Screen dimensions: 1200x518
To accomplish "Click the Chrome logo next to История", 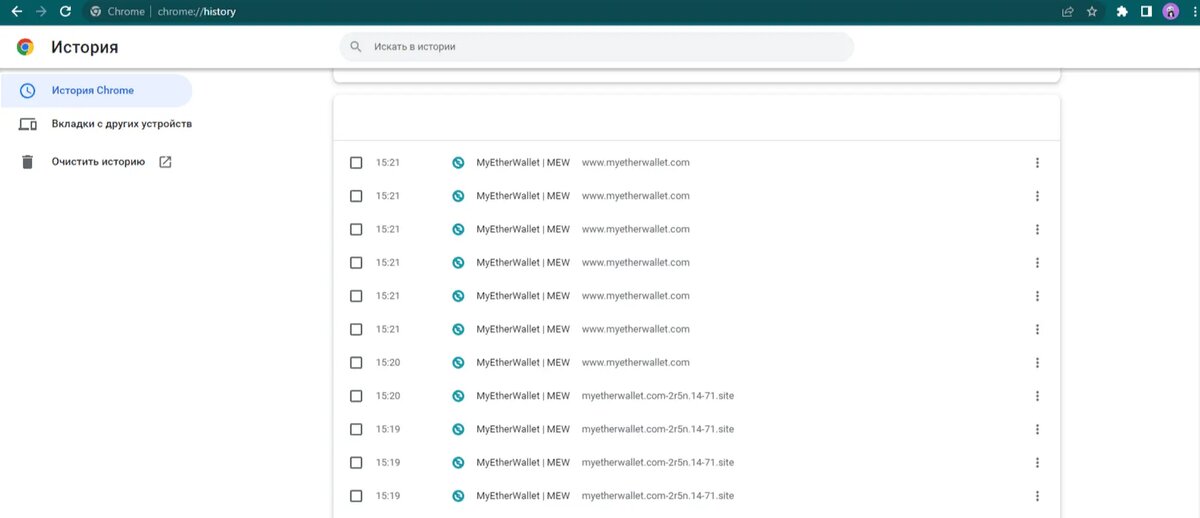I will (x=25, y=47).
